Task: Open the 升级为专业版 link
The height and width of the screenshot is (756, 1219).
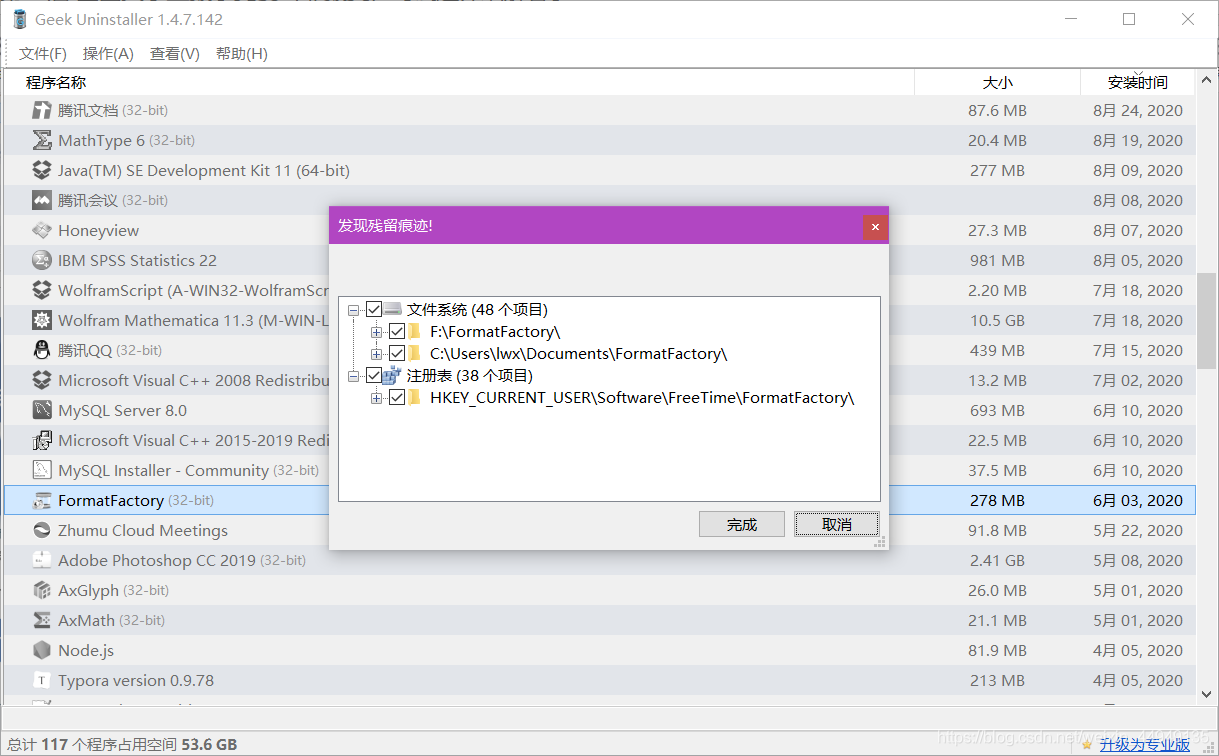Action: tap(1145, 744)
